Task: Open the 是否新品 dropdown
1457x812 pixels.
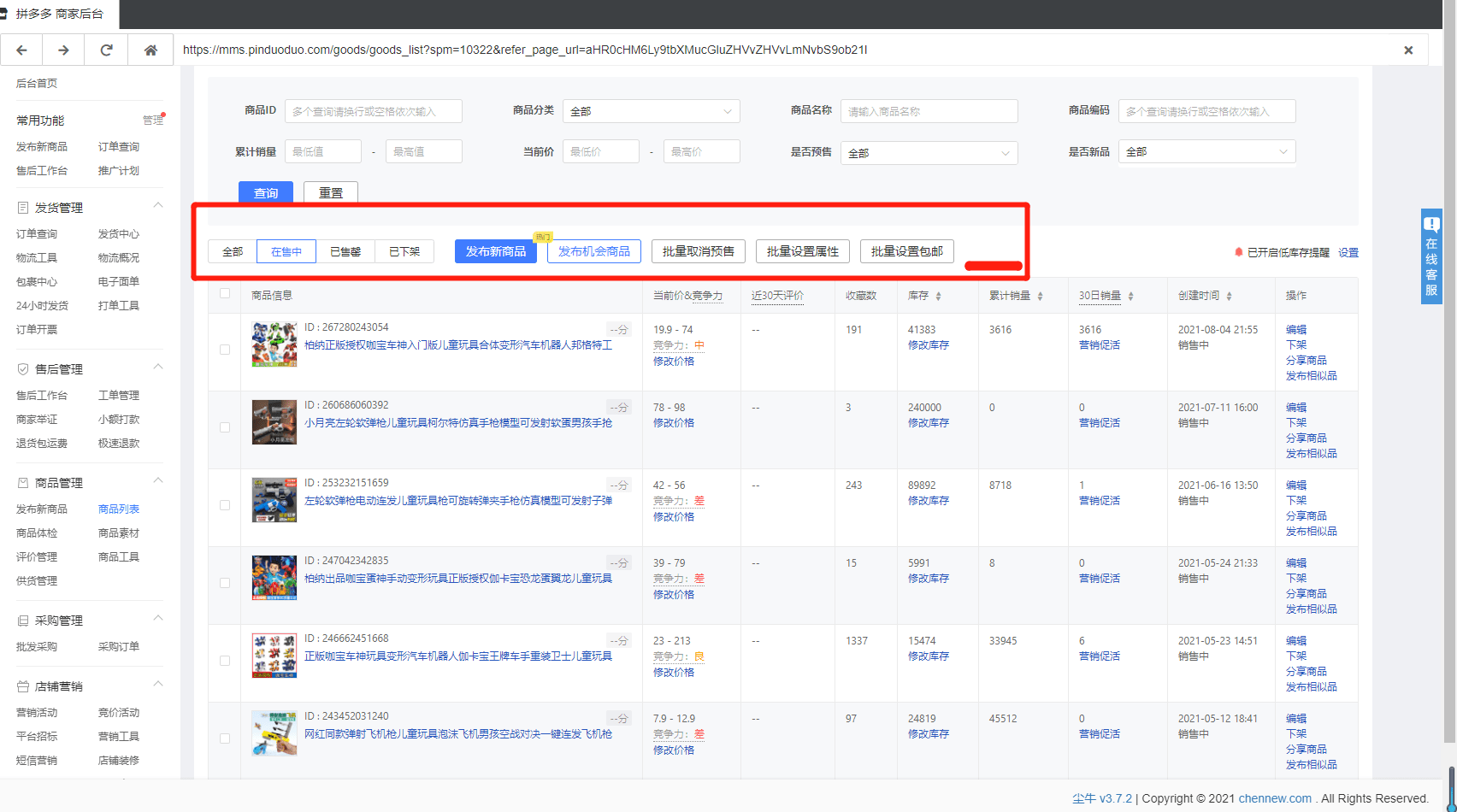Action: [x=1206, y=151]
